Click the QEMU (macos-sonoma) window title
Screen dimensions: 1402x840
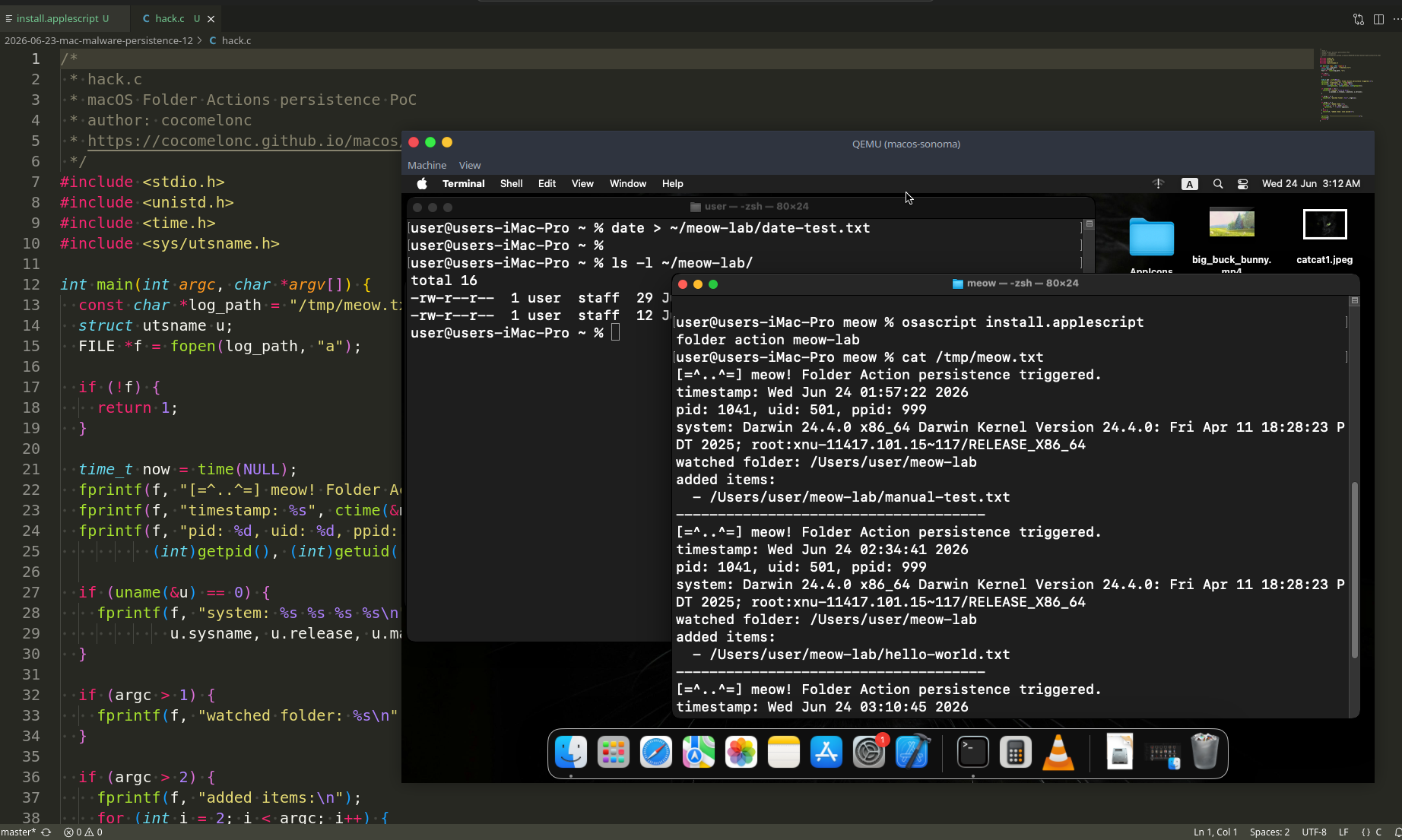click(x=906, y=144)
